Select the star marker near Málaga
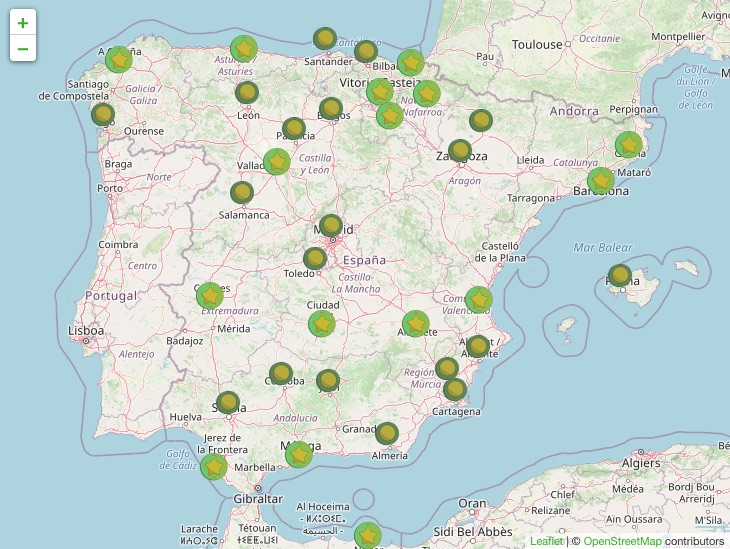 pos(298,455)
